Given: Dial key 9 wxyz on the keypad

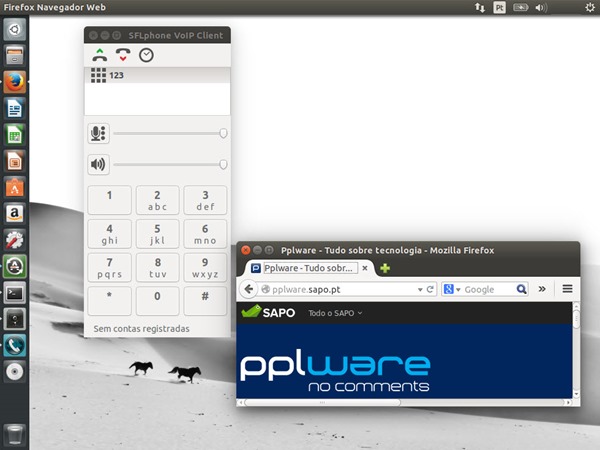Looking at the screenshot, I should pos(205,267).
